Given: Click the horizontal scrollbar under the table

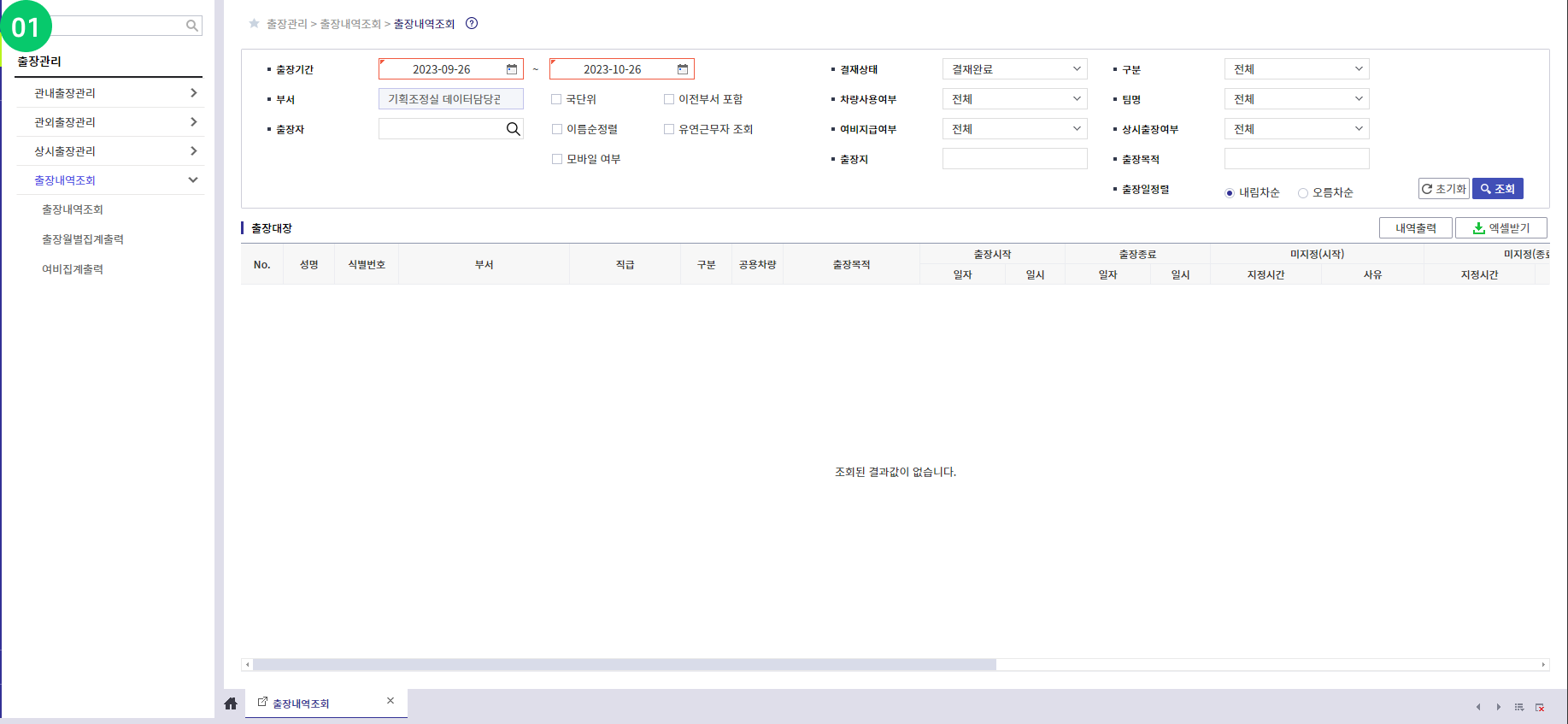Looking at the screenshot, I should (x=624, y=665).
